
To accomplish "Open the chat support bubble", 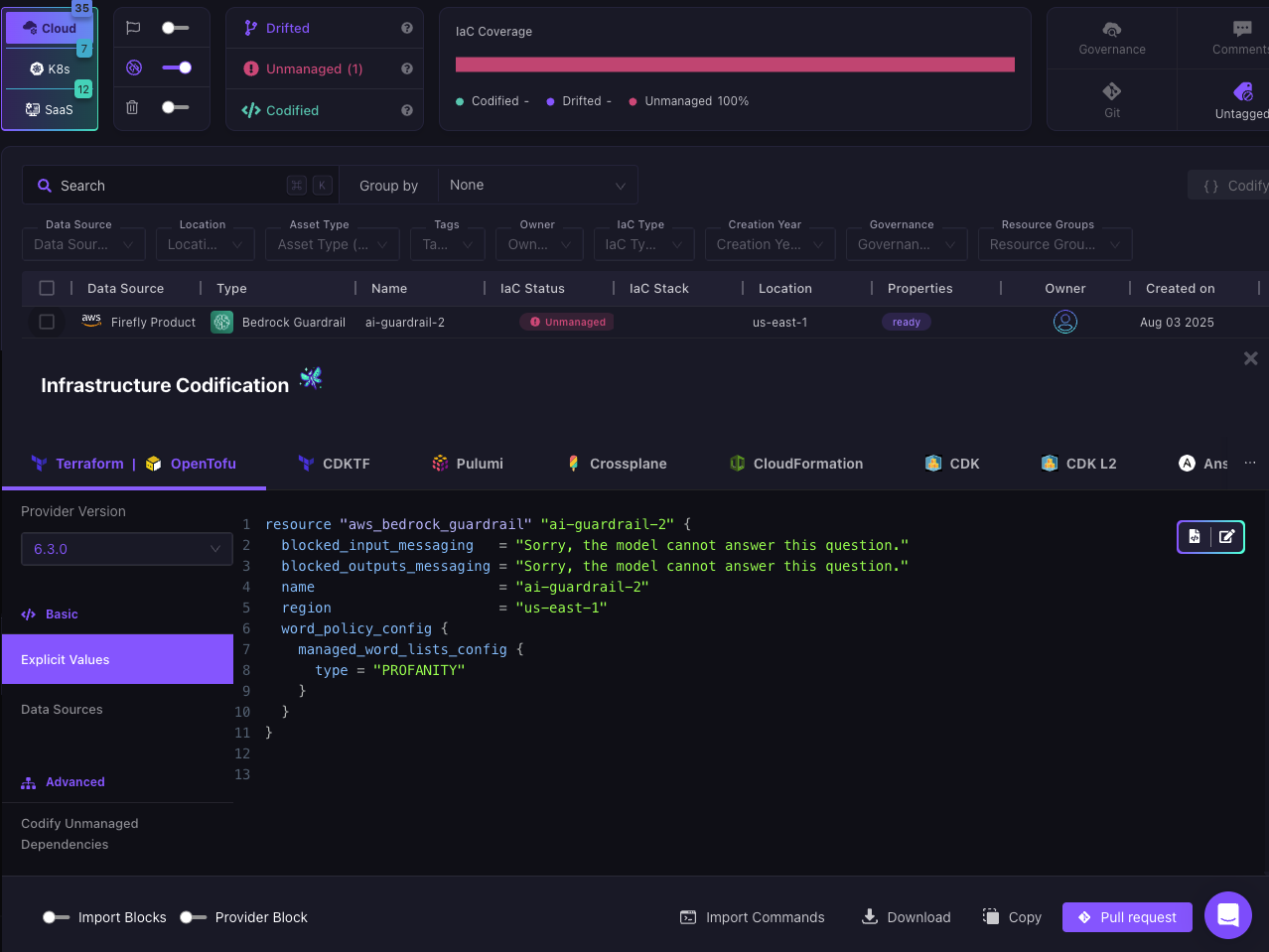I will coord(1228,915).
